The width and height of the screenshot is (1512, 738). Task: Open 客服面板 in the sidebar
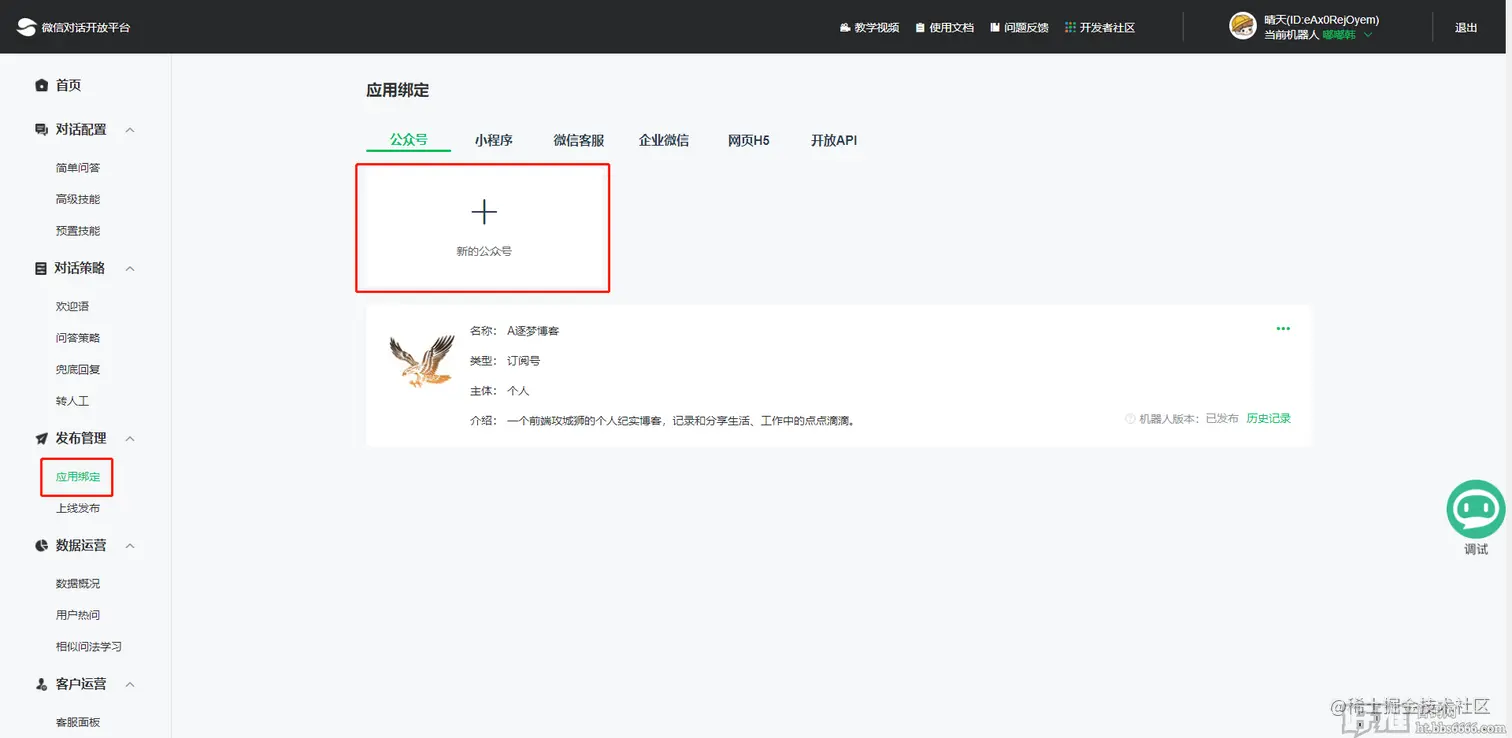tap(78, 722)
